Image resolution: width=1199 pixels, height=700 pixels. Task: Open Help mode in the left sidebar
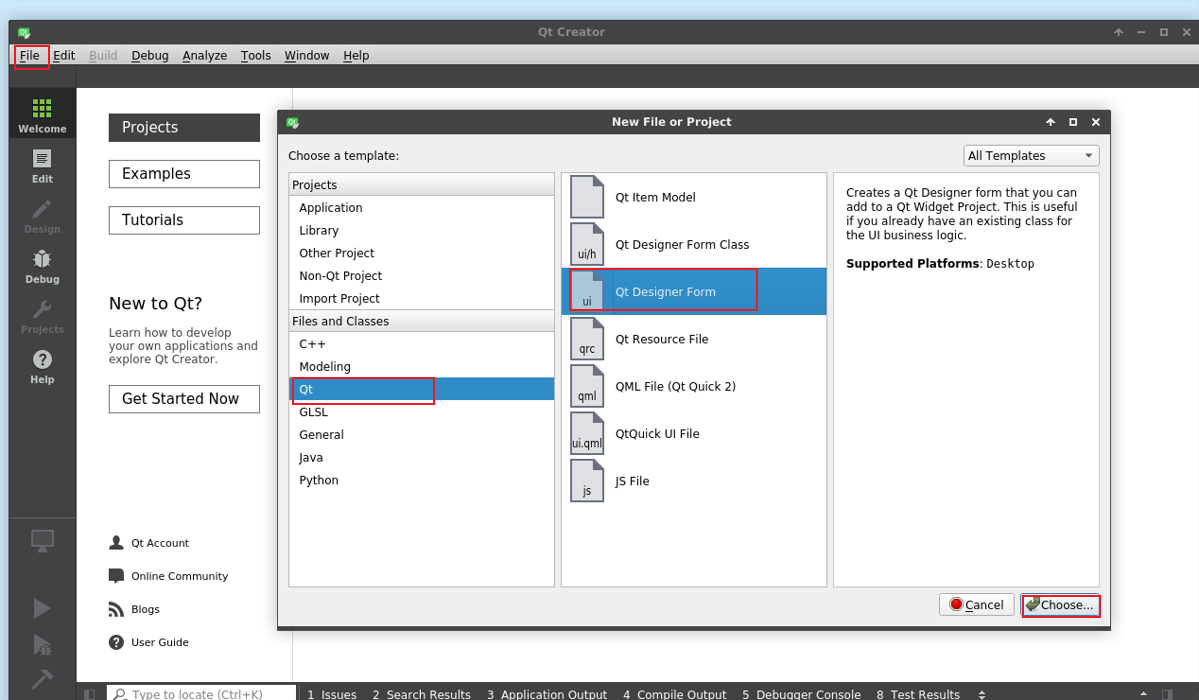[x=42, y=366]
